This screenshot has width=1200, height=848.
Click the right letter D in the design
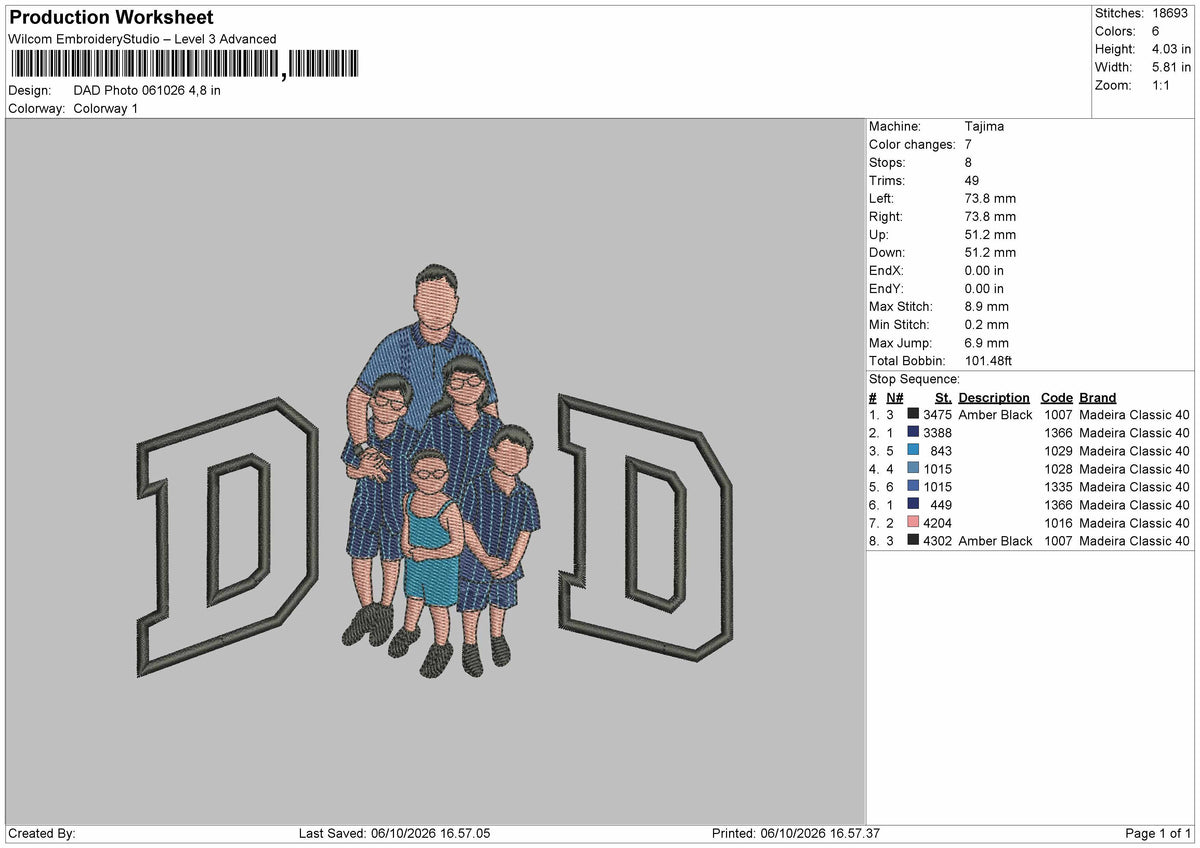click(x=645, y=528)
